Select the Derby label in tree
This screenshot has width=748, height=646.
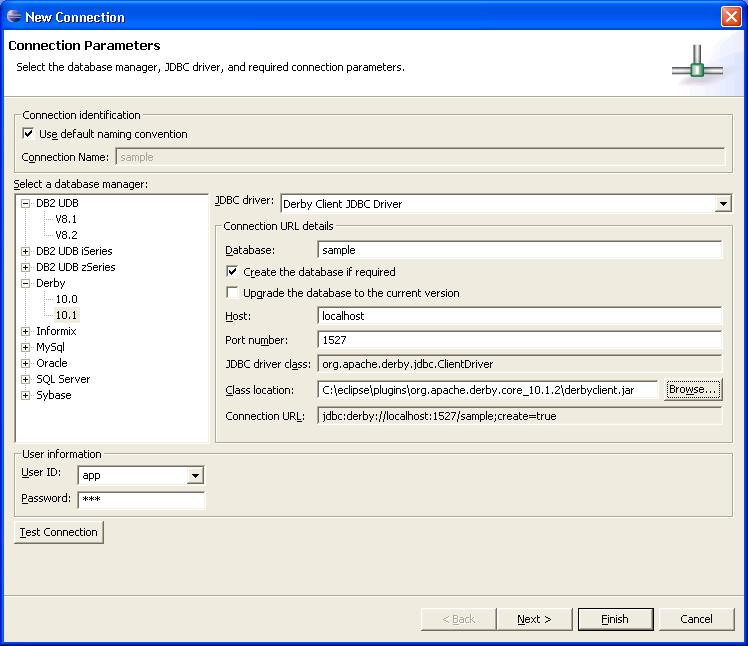(x=51, y=283)
